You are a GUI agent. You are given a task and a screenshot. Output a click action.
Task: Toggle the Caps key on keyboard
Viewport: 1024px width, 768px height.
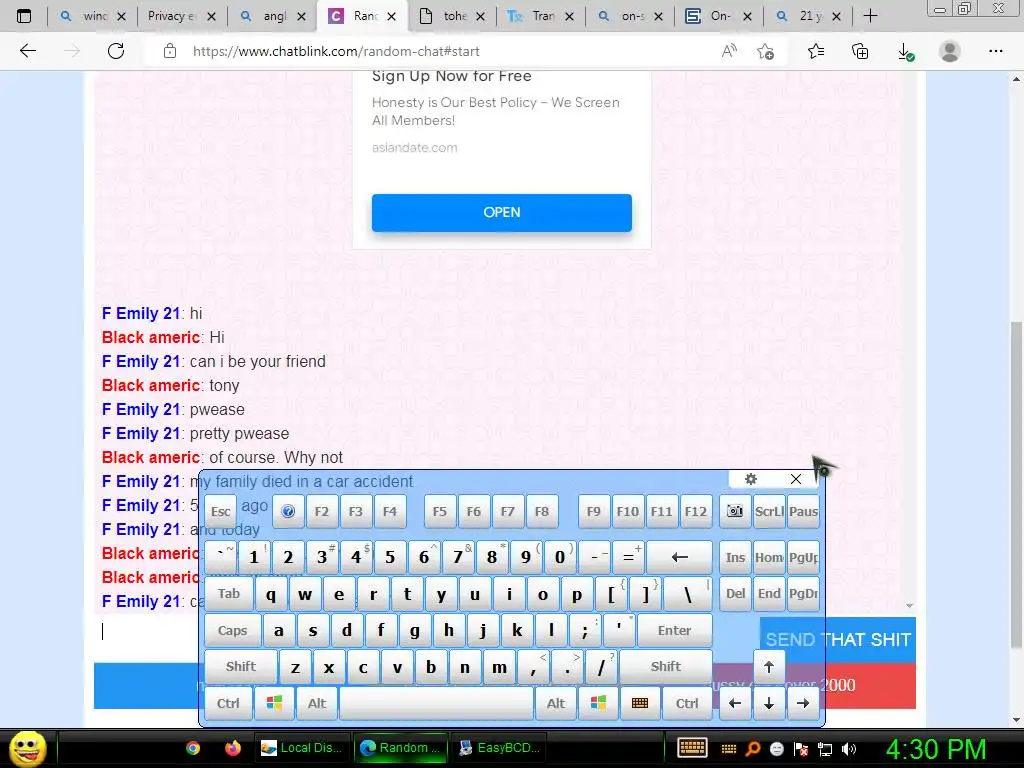click(x=232, y=630)
